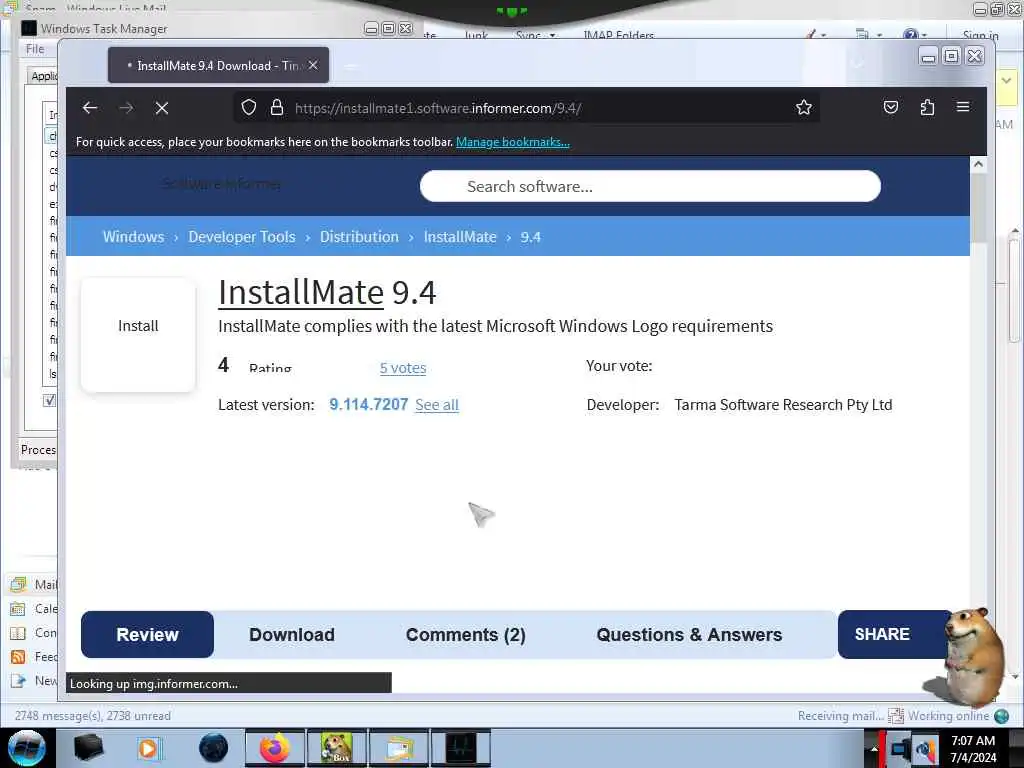
Task: Close the InstallMate 9.4 Download tab
Action: (x=313, y=65)
